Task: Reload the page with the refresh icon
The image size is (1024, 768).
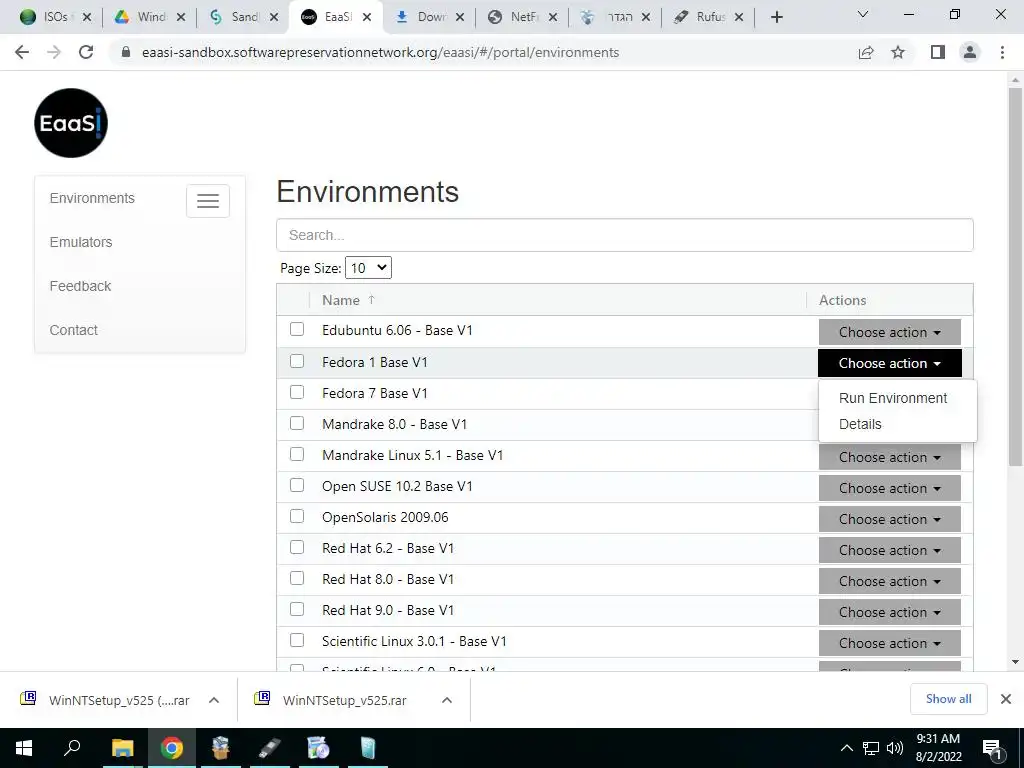Action: 86,52
